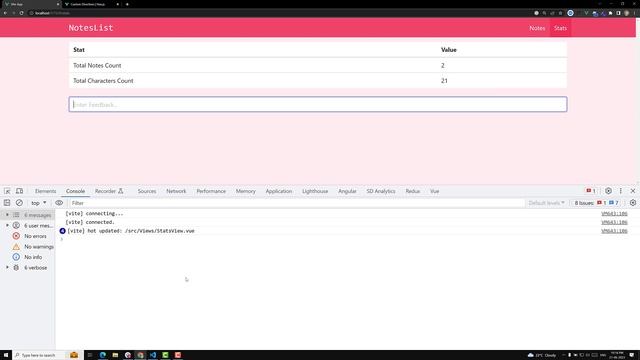Screen dimensions: 640x360
Task: Open the Lighthouse tab
Action: point(315,191)
